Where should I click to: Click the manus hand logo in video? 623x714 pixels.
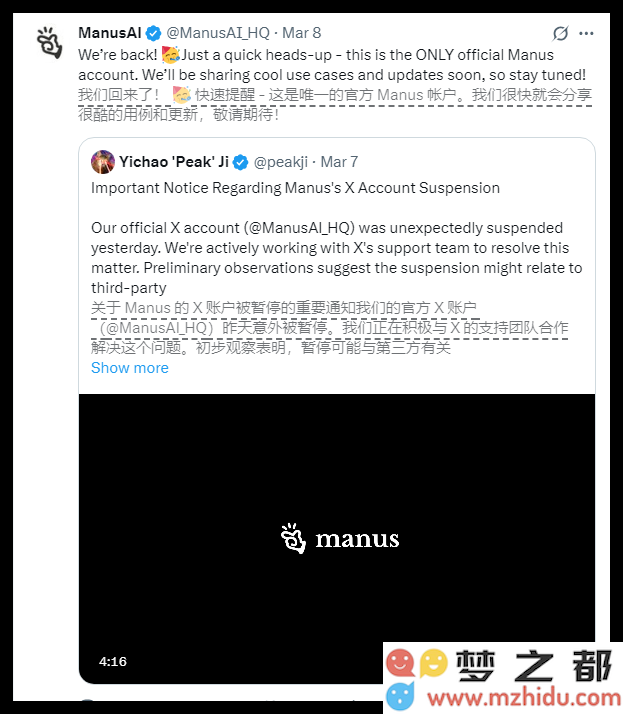point(293,538)
